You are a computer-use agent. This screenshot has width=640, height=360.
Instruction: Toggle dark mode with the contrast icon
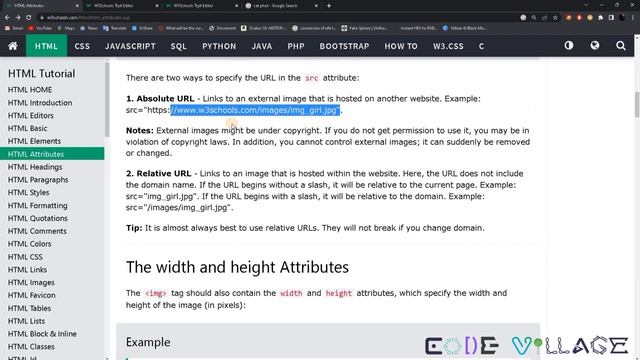pos(569,45)
